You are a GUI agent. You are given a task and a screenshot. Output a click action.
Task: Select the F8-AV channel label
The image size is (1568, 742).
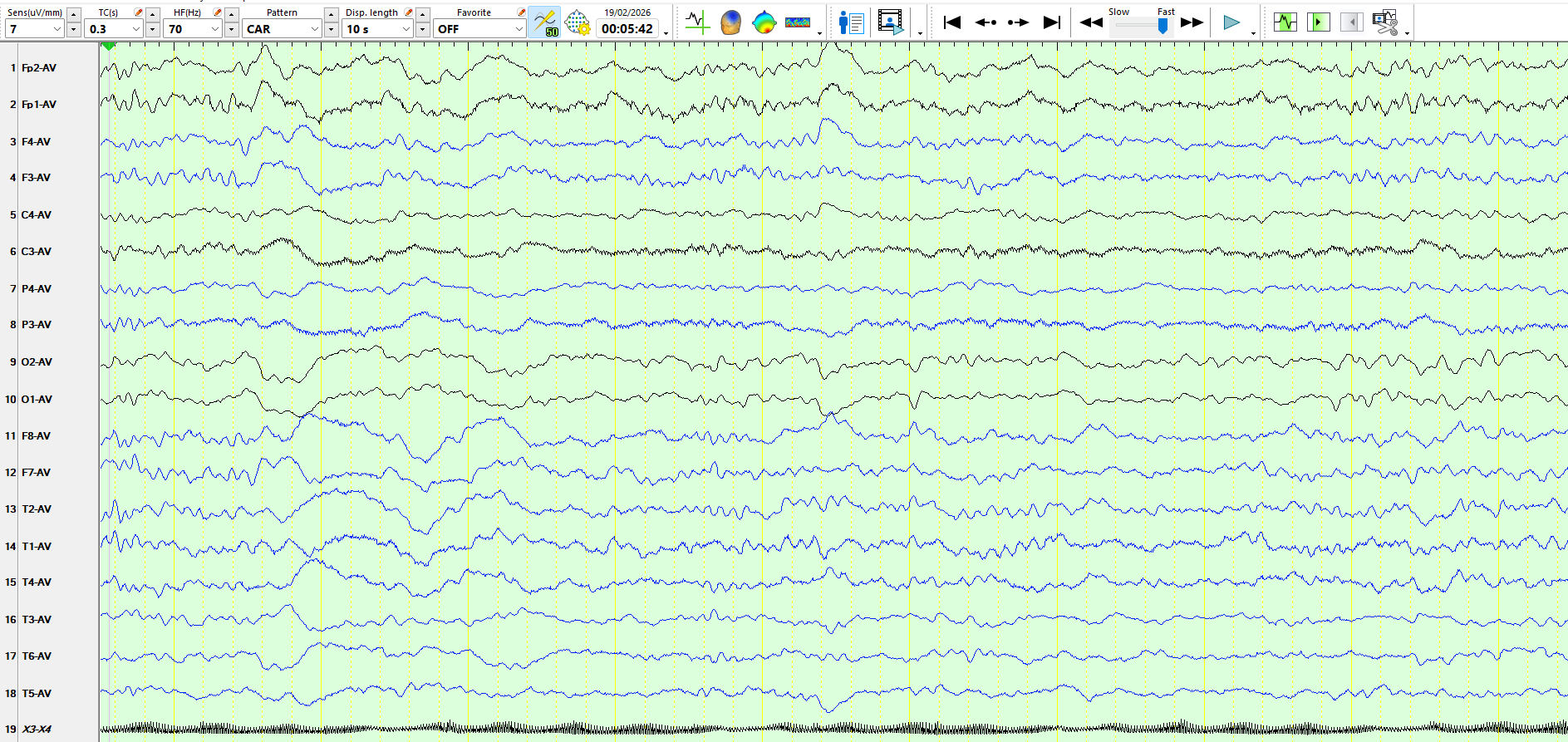click(36, 436)
